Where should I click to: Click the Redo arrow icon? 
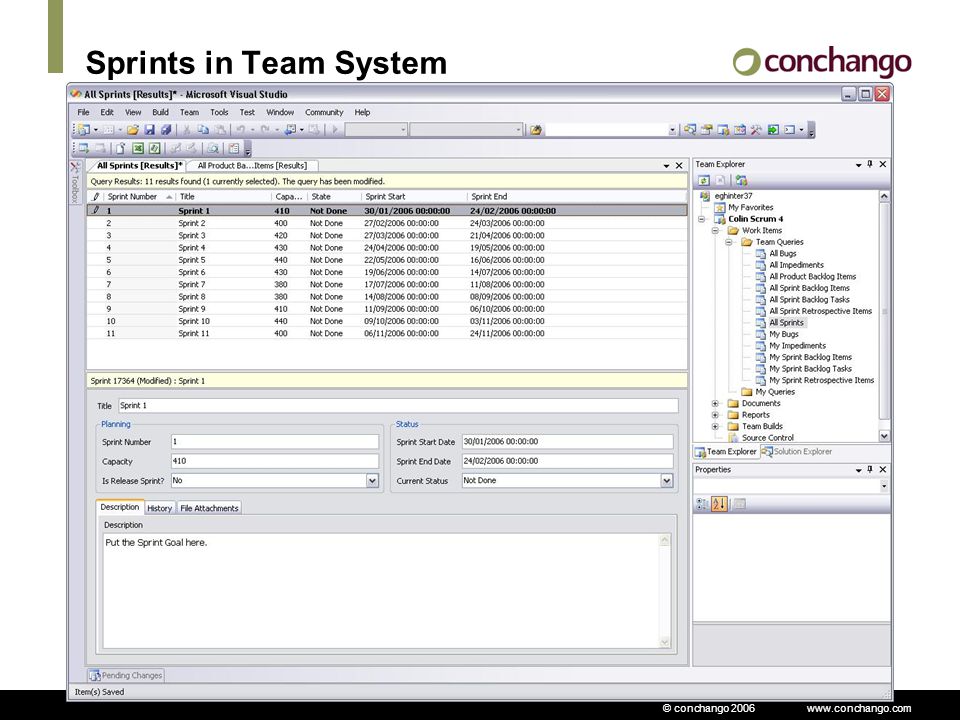coord(264,130)
